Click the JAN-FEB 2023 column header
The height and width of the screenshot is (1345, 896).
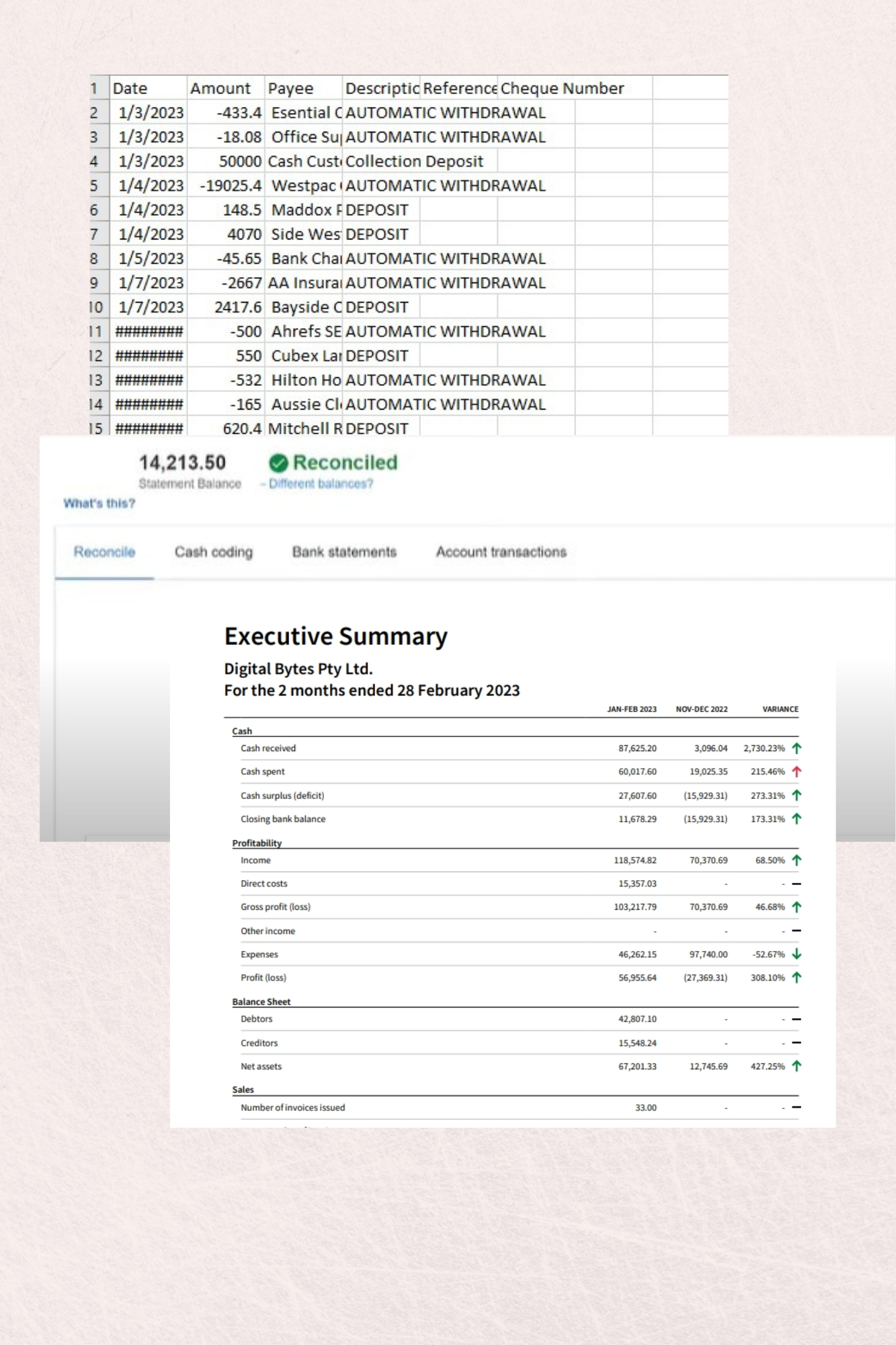pyautogui.click(x=632, y=709)
